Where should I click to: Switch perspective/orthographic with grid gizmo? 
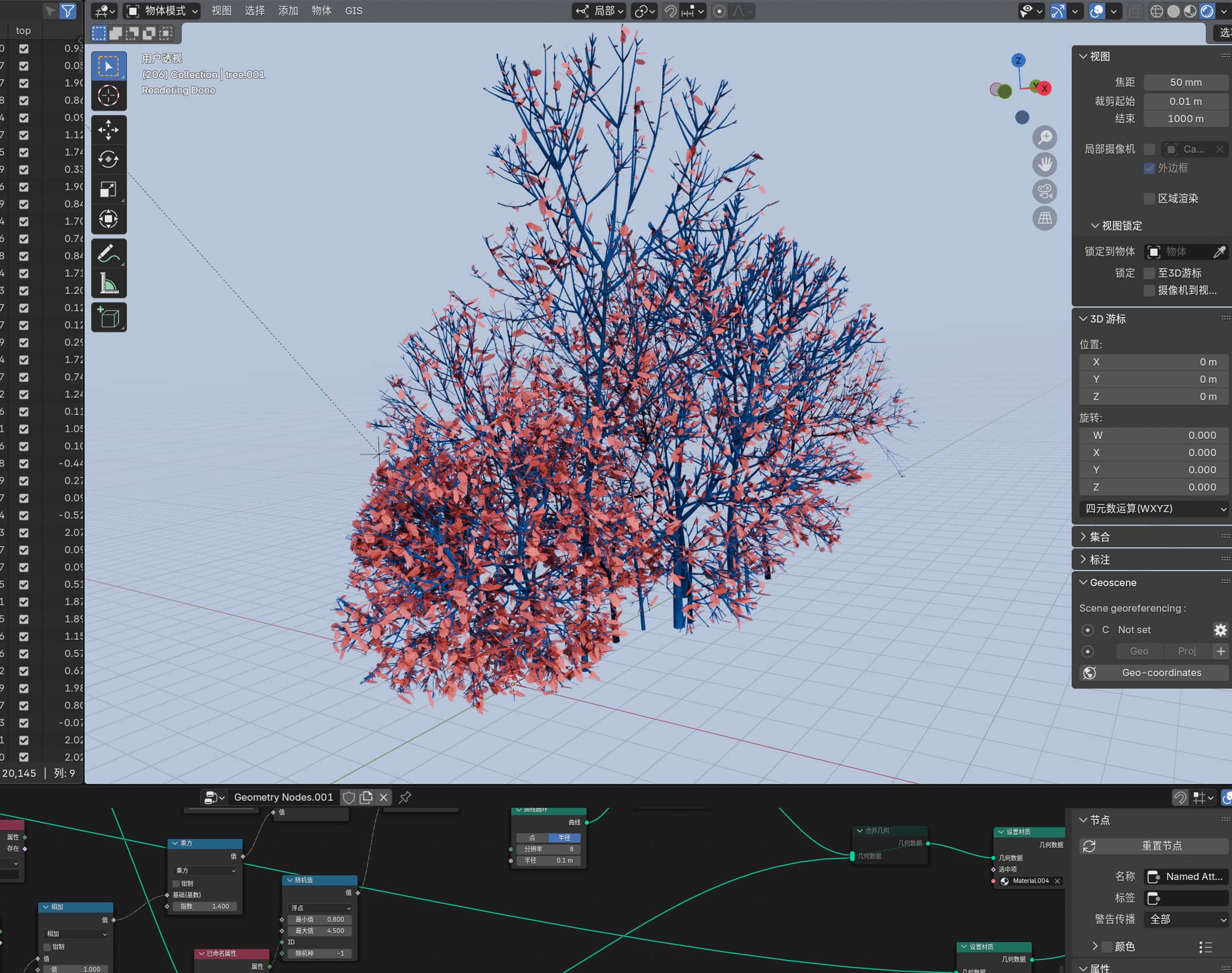1045,218
